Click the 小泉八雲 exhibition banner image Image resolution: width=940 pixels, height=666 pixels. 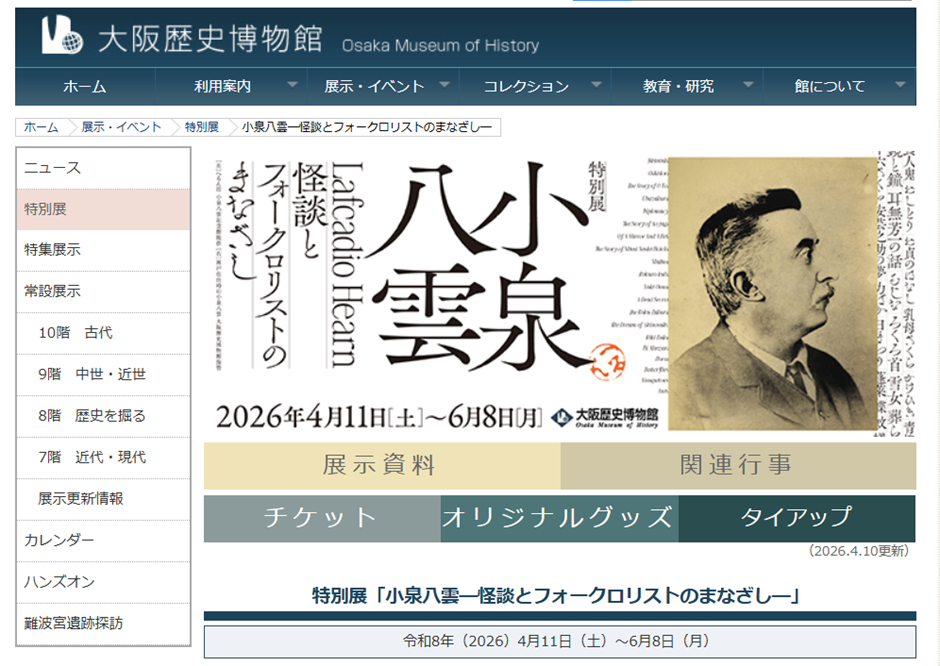(x=559, y=294)
